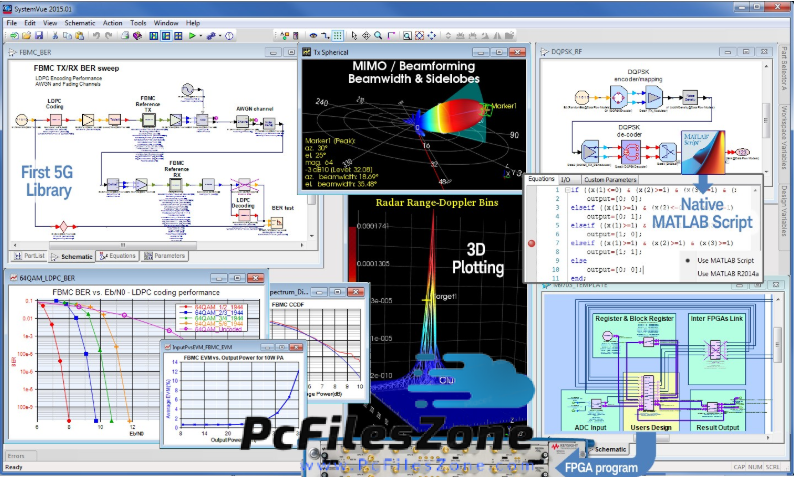Select the Use MATLAB Script option
Viewport: 794px width, 477px height.
pyautogui.click(x=725, y=259)
